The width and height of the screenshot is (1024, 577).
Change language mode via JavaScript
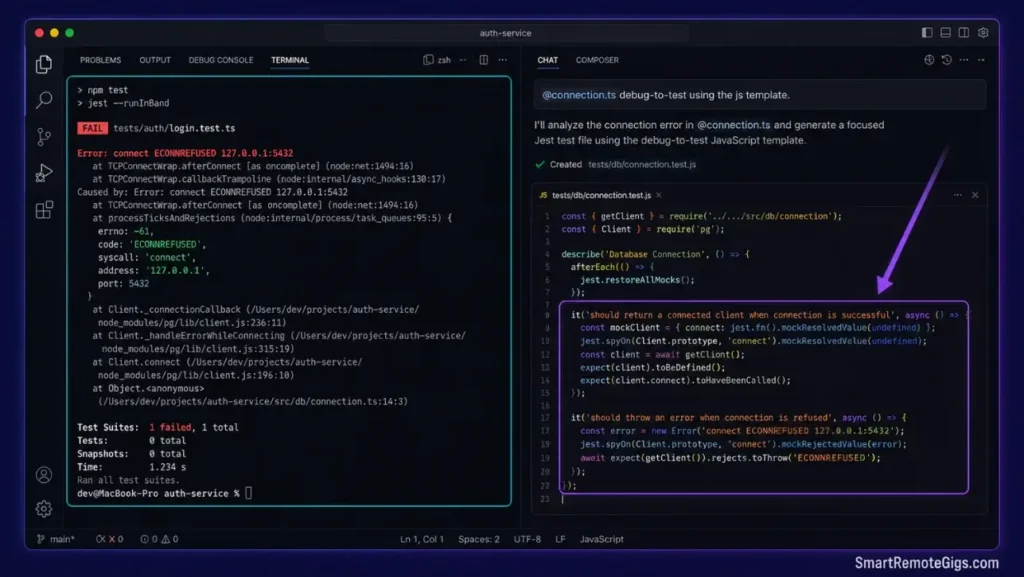tap(601, 539)
